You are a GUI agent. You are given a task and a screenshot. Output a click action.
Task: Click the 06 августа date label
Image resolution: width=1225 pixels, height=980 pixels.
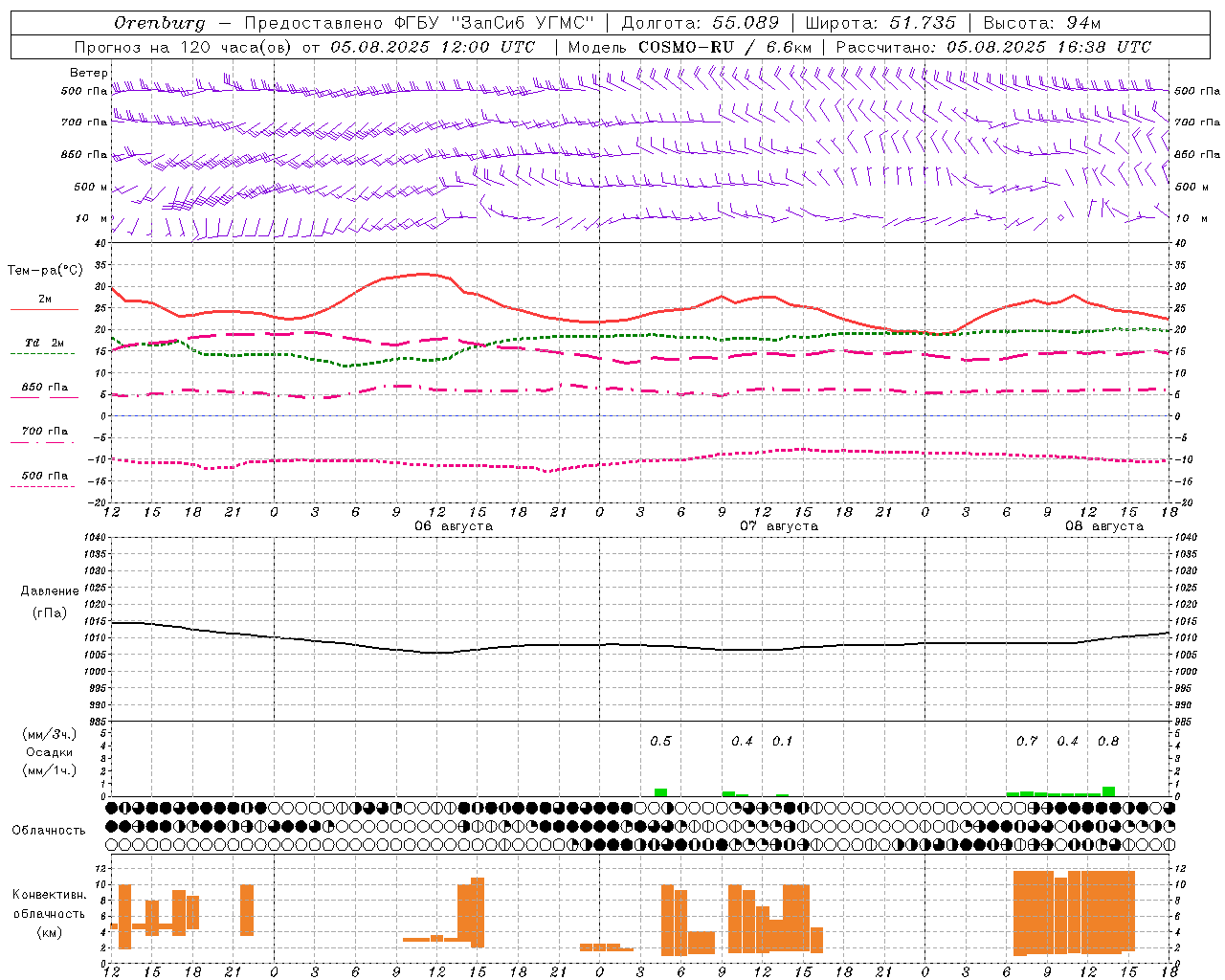[x=454, y=526]
